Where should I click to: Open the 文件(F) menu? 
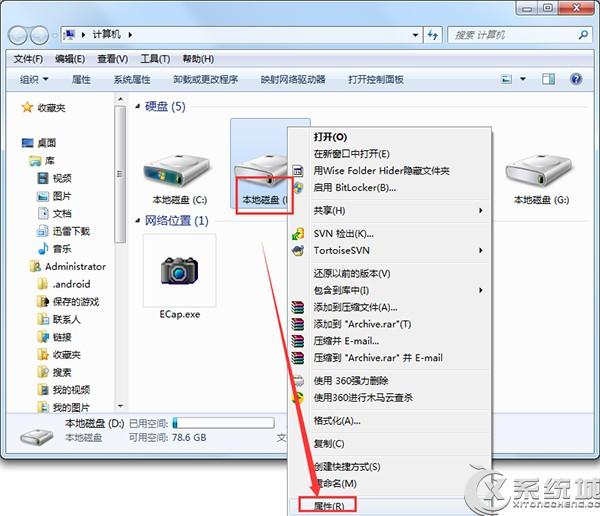(x=28, y=59)
